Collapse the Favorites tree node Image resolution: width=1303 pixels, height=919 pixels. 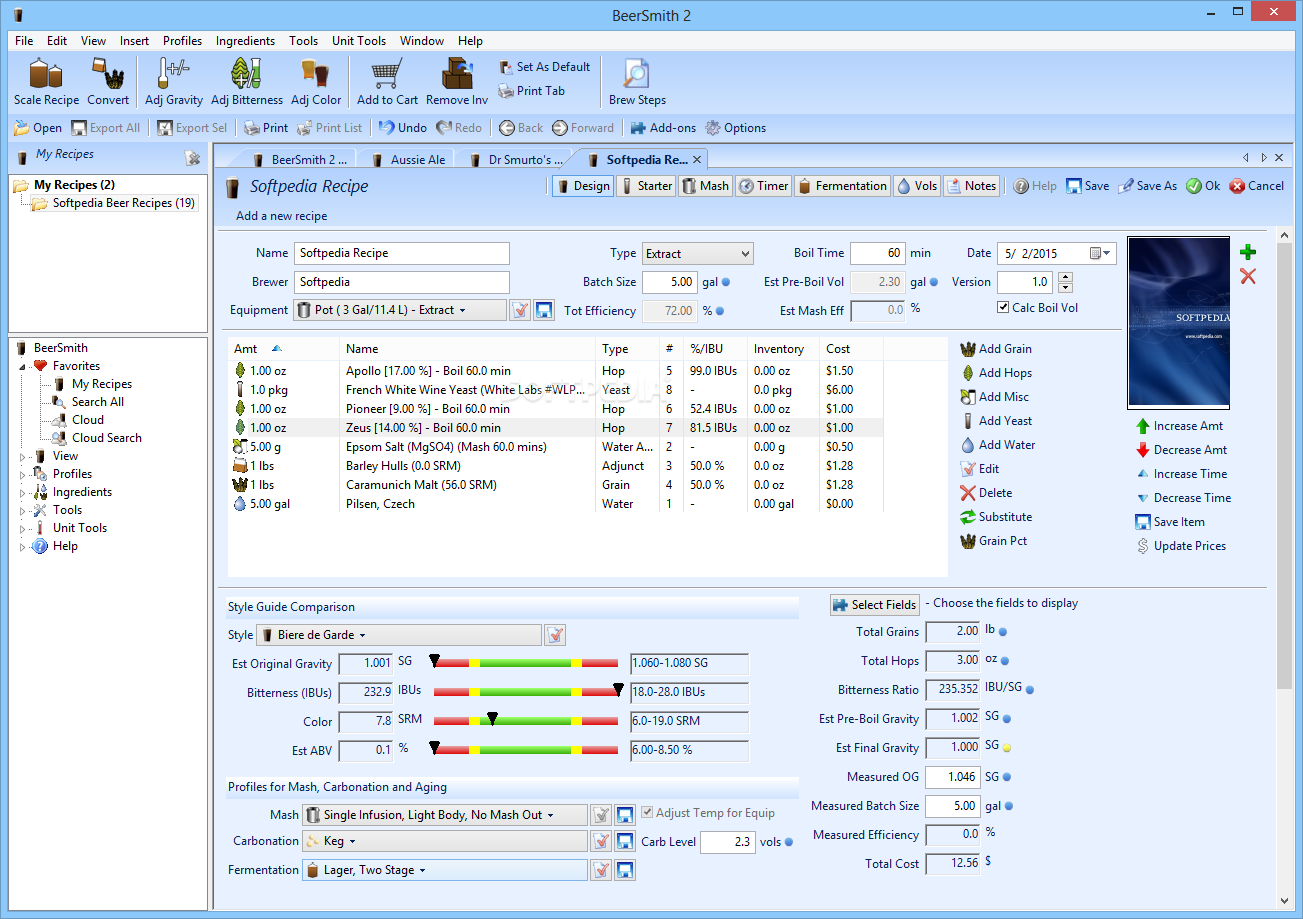(23, 366)
